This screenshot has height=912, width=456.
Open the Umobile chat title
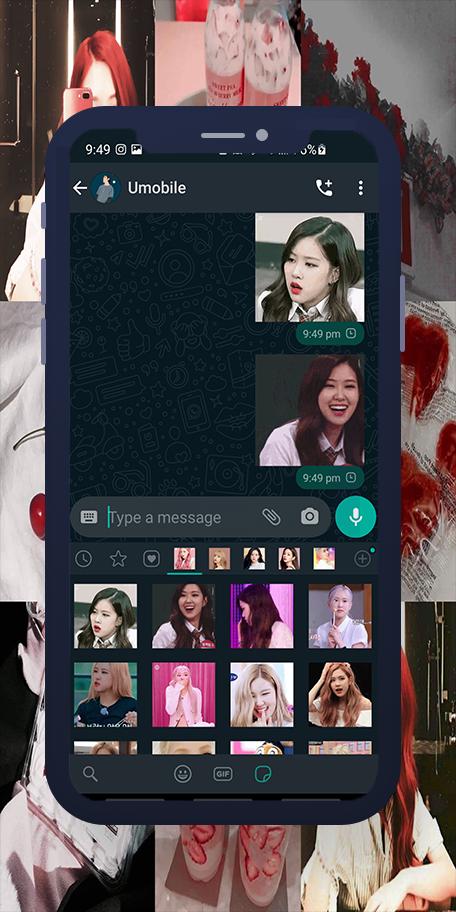pos(157,188)
